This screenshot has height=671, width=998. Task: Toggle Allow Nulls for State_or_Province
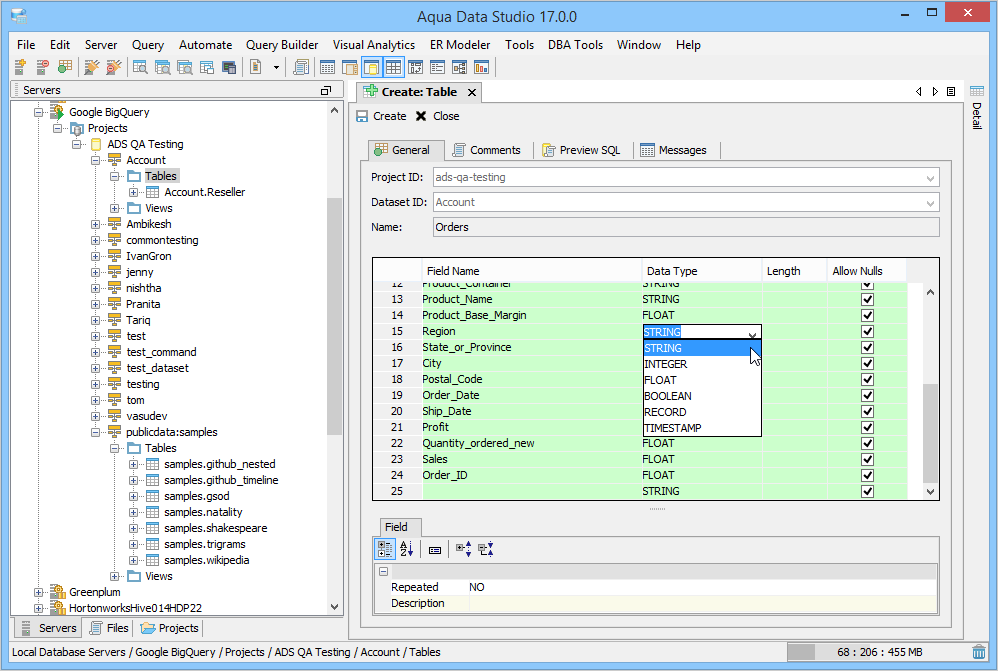pyautogui.click(x=867, y=347)
